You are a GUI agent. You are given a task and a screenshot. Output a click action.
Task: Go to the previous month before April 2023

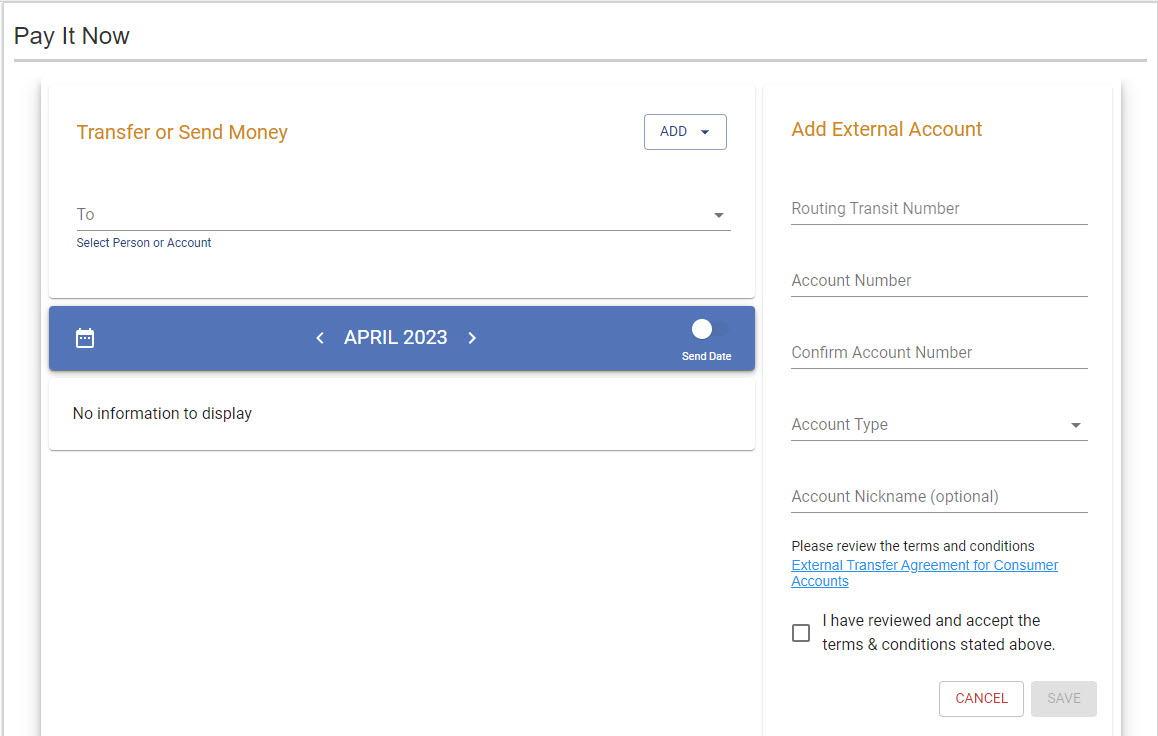[x=320, y=338]
